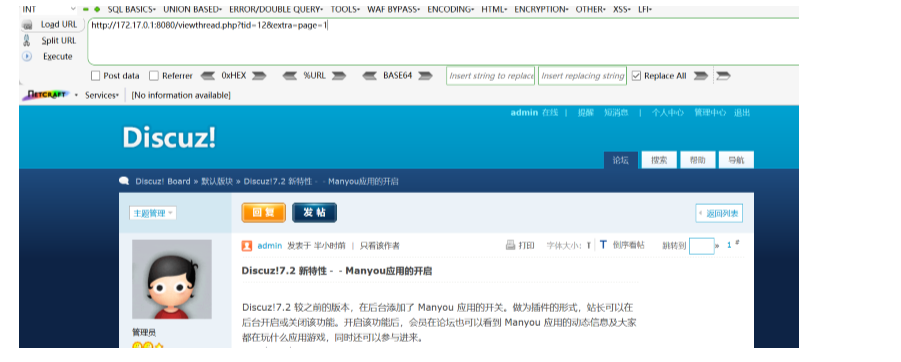Viewport: 901px width, 362px height.
Task: Click the small T font size icon
Action: (x=588, y=245)
